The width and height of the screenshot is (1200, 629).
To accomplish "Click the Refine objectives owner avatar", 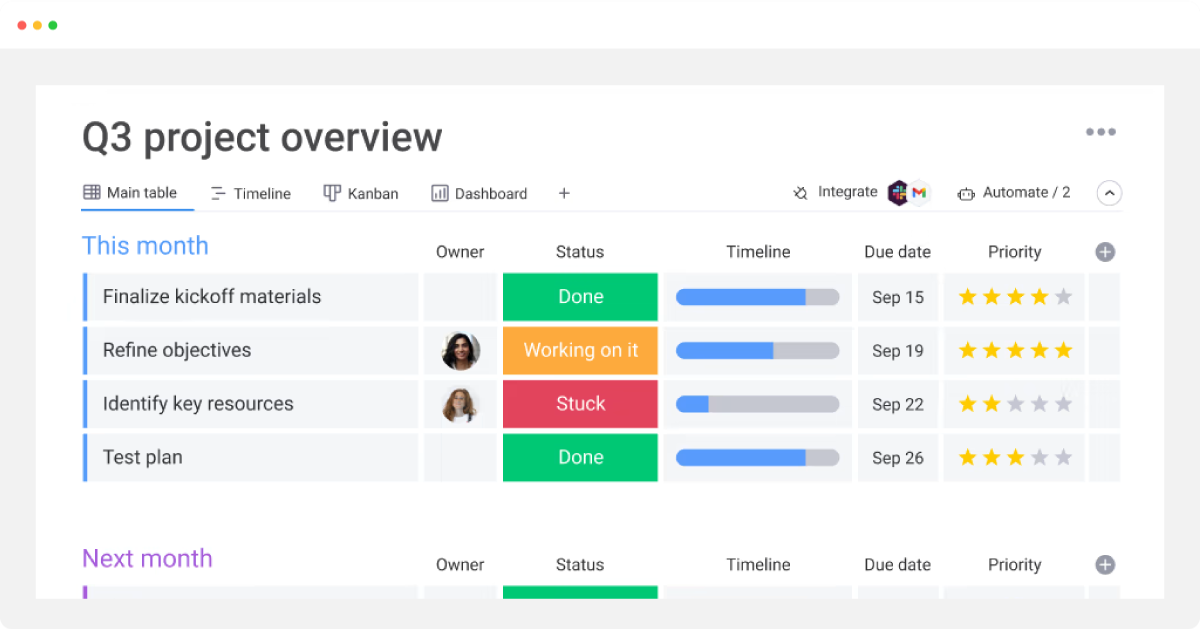I will [x=461, y=351].
